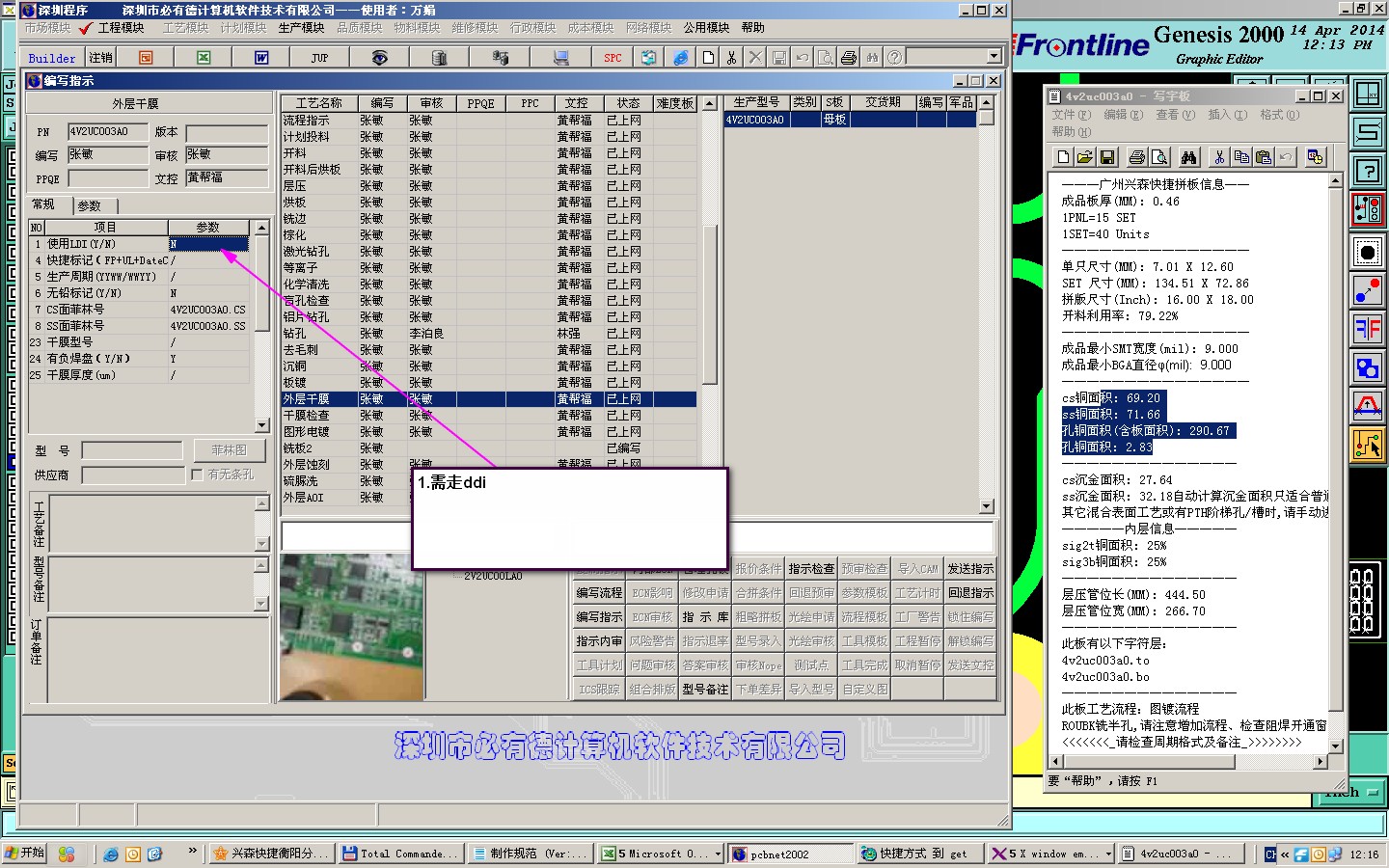The width and height of the screenshot is (1389, 868).
Task: Click the Builder toolbar button
Action: tap(52, 58)
